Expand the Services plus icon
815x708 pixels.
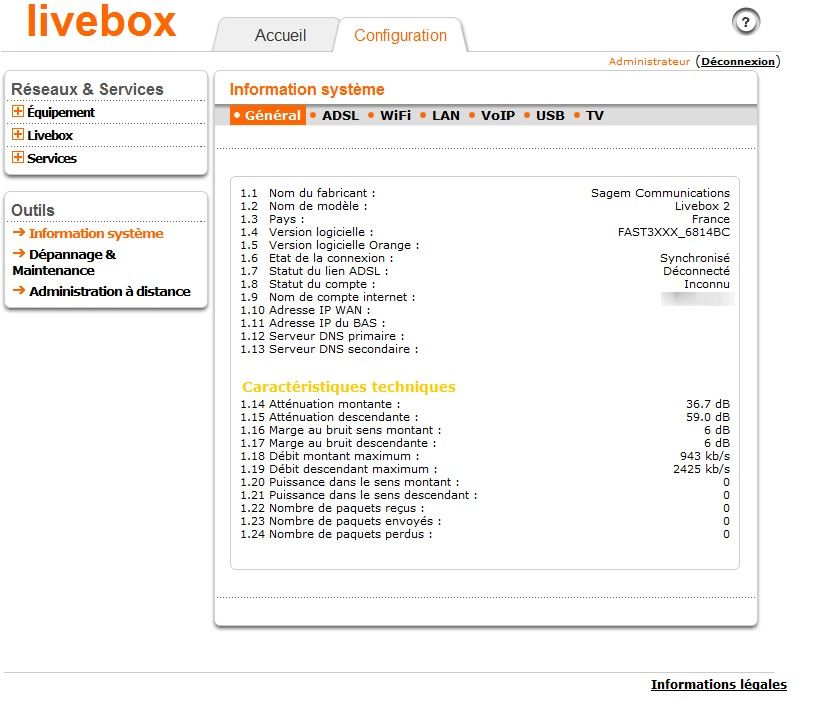click(x=18, y=157)
